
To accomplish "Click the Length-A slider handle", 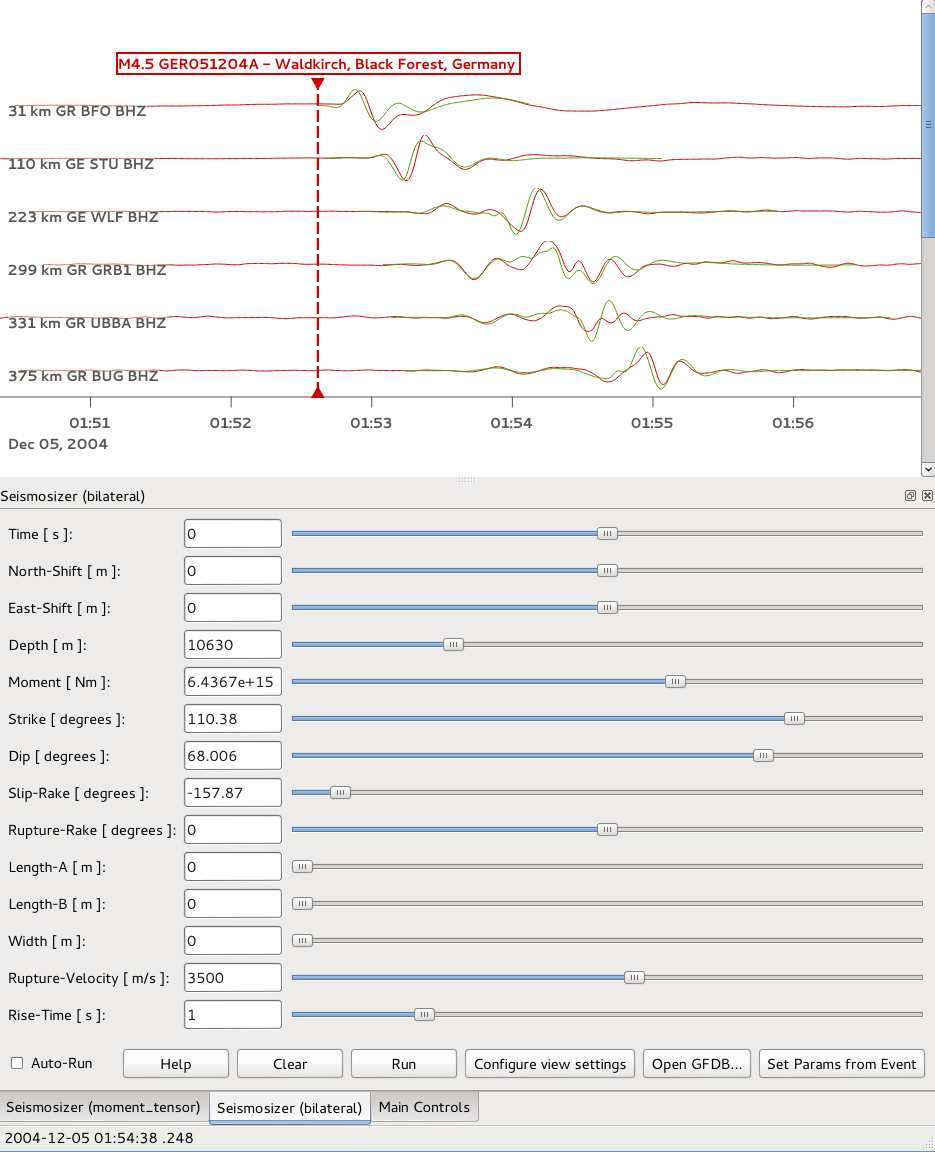I will pos(303,867).
